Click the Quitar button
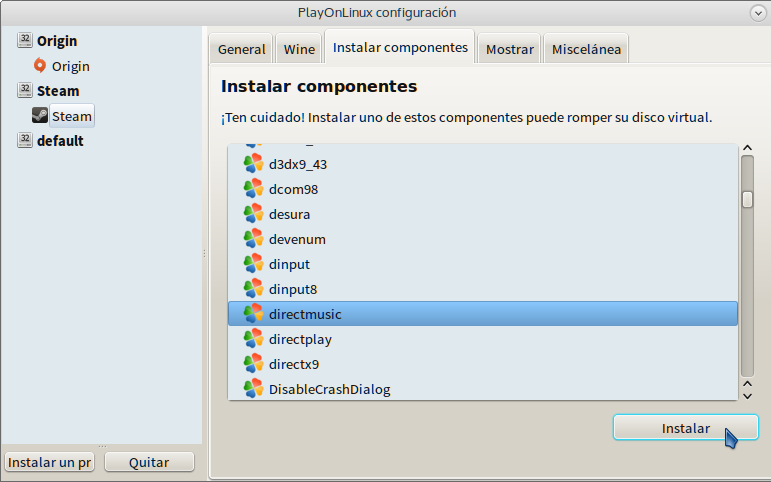The width and height of the screenshot is (771, 482). [x=149, y=462]
